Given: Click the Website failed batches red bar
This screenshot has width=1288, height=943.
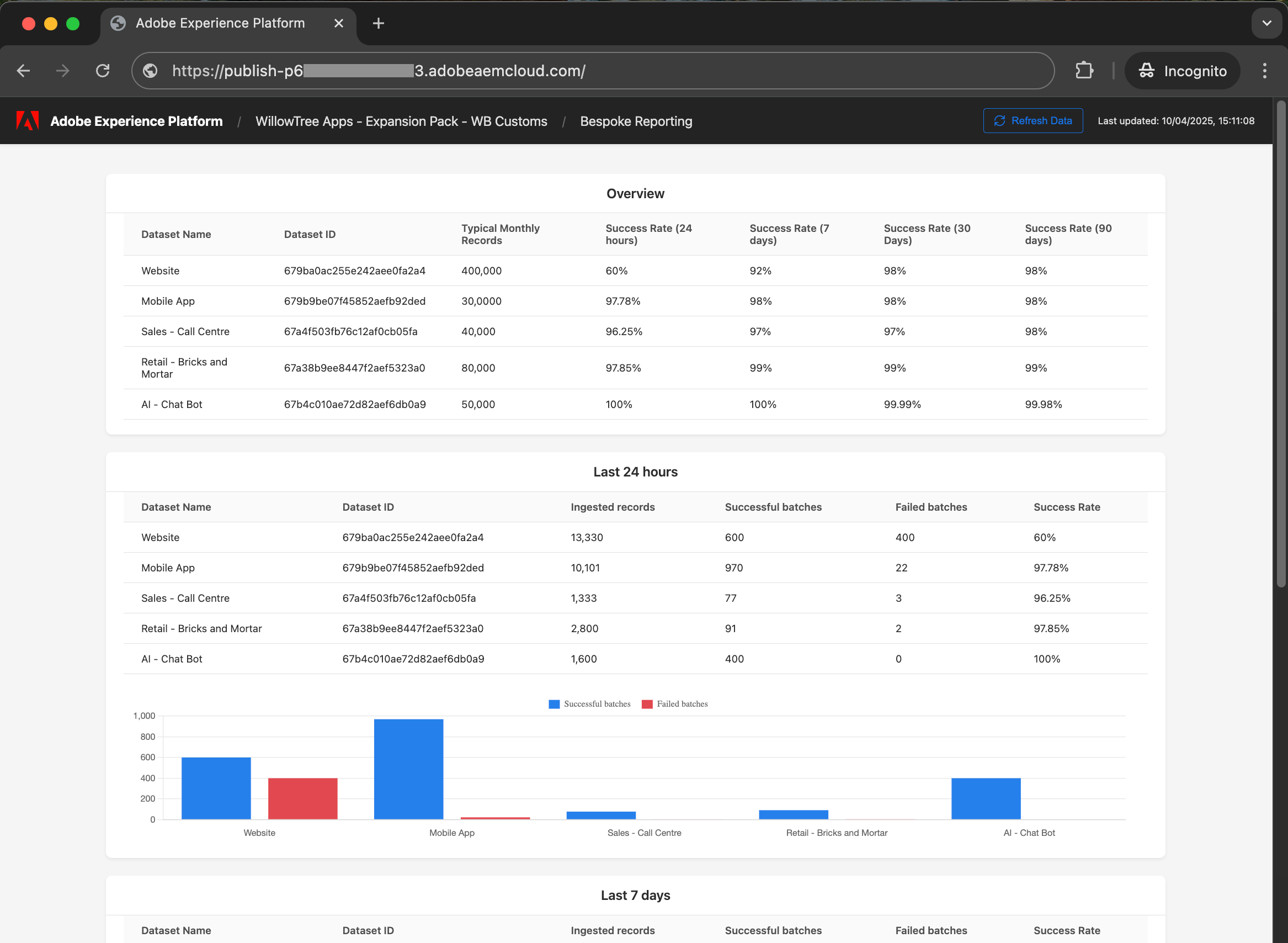Looking at the screenshot, I should [x=303, y=798].
